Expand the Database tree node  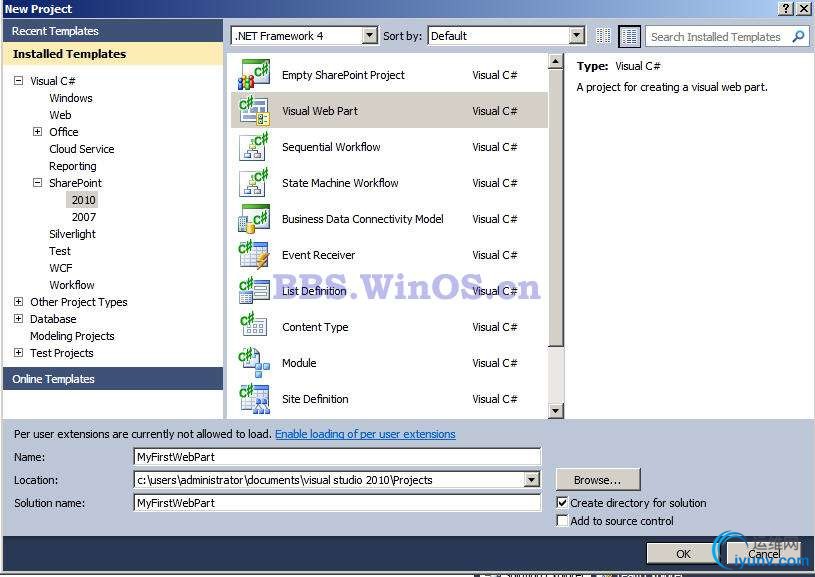pos(19,319)
